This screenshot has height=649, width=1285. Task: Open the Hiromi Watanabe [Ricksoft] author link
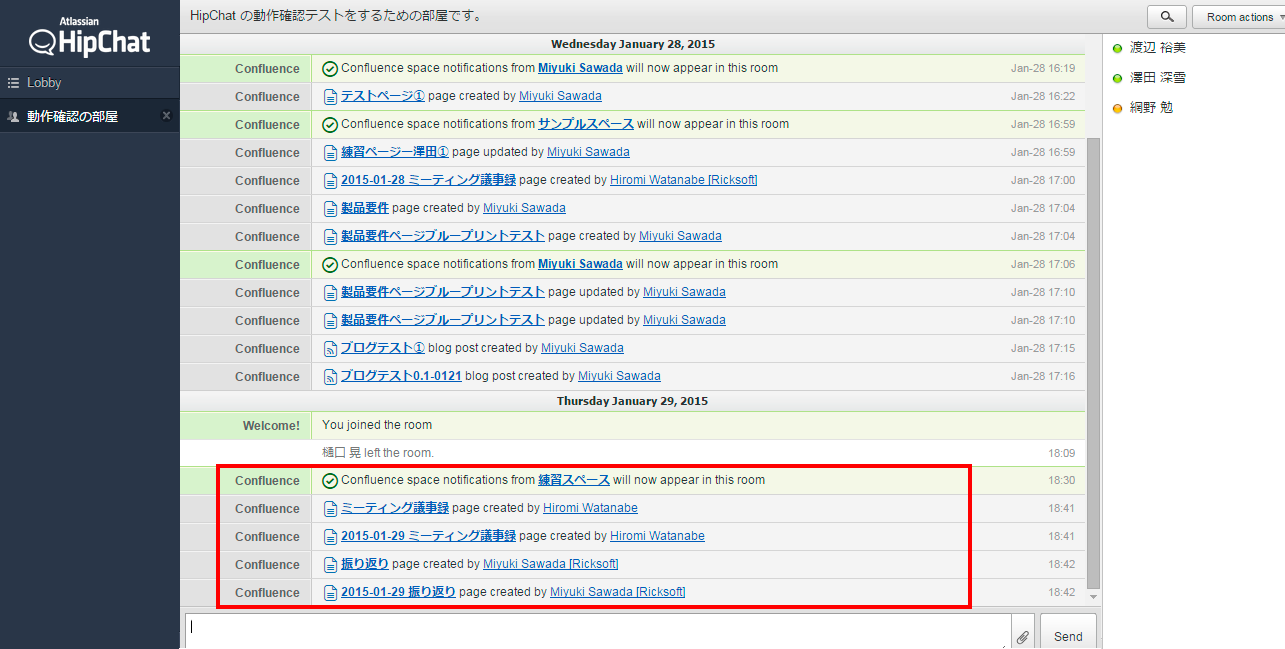point(684,180)
